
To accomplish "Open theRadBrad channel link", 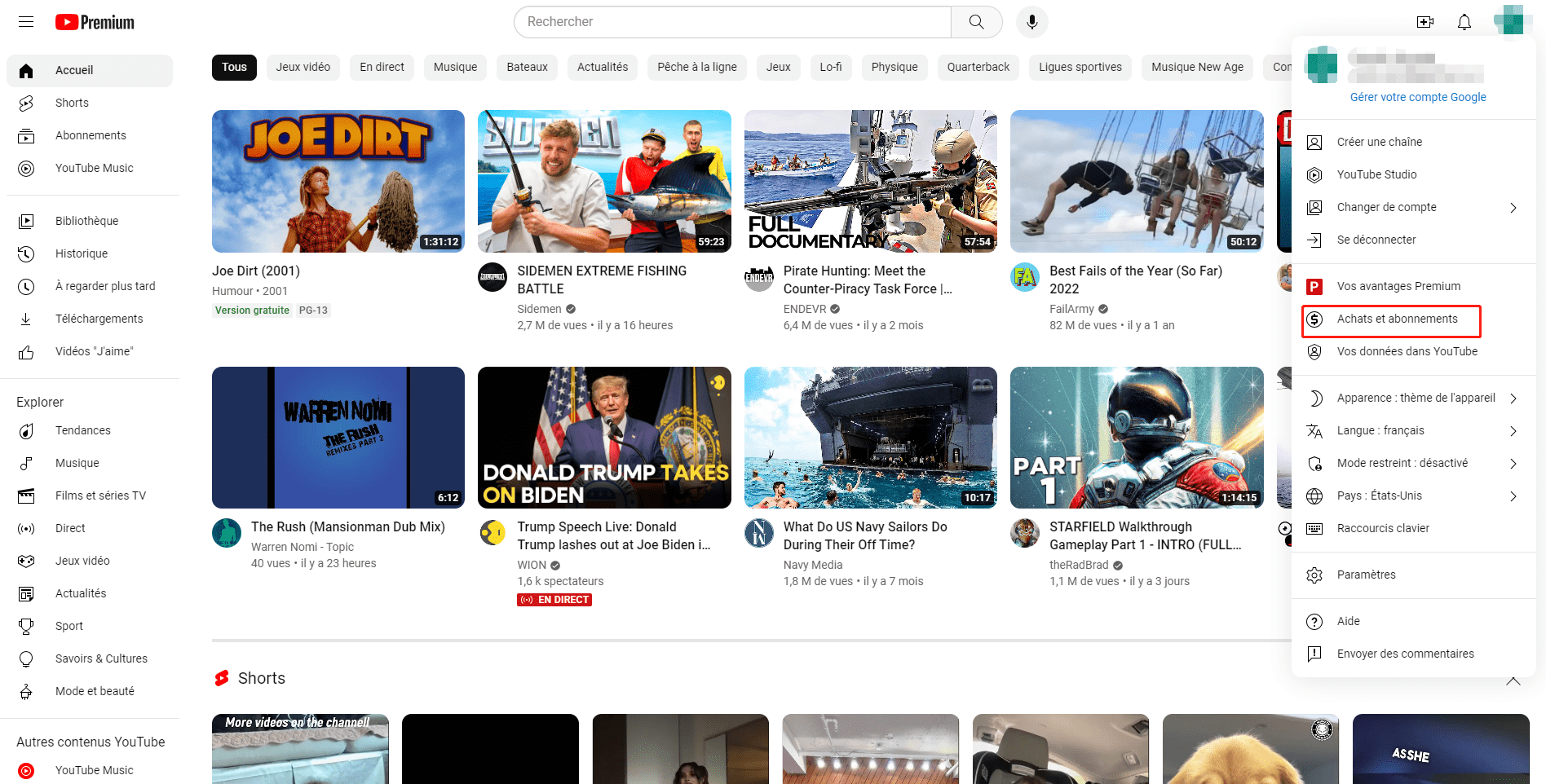I will [x=1079, y=565].
